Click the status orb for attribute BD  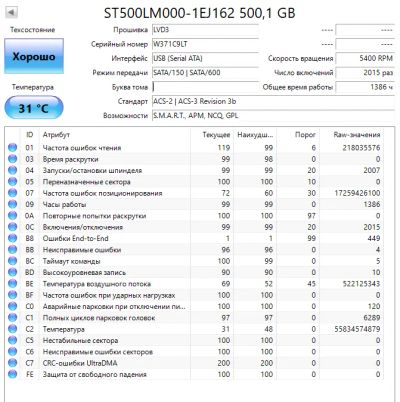pyautogui.click(x=12, y=272)
